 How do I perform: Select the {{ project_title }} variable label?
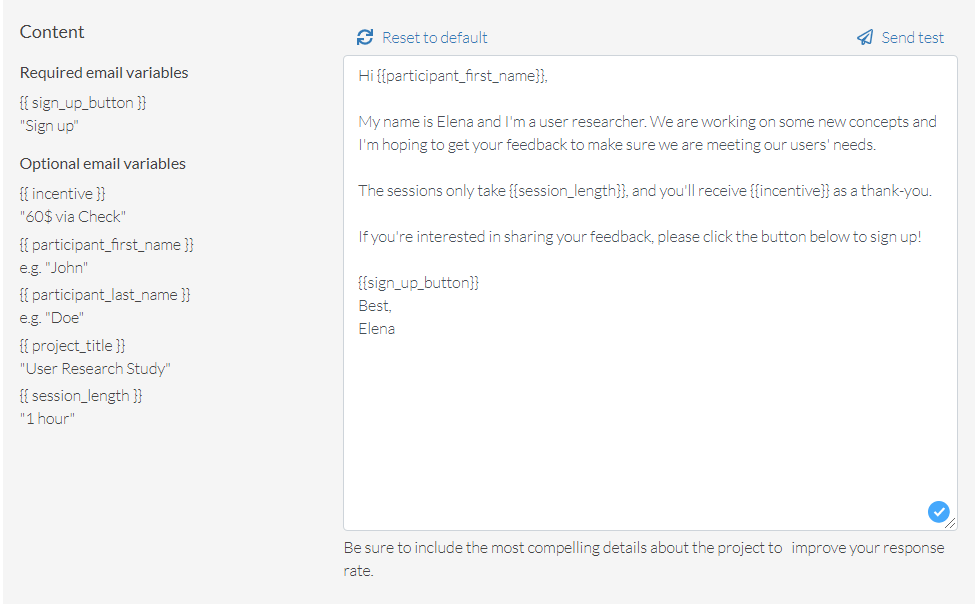point(72,346)
